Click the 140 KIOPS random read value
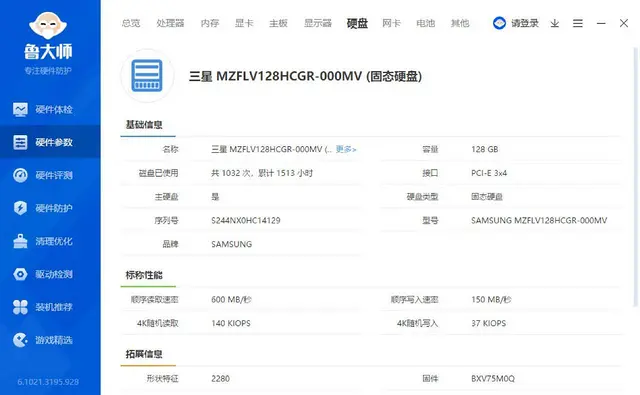 click(231, 323)
